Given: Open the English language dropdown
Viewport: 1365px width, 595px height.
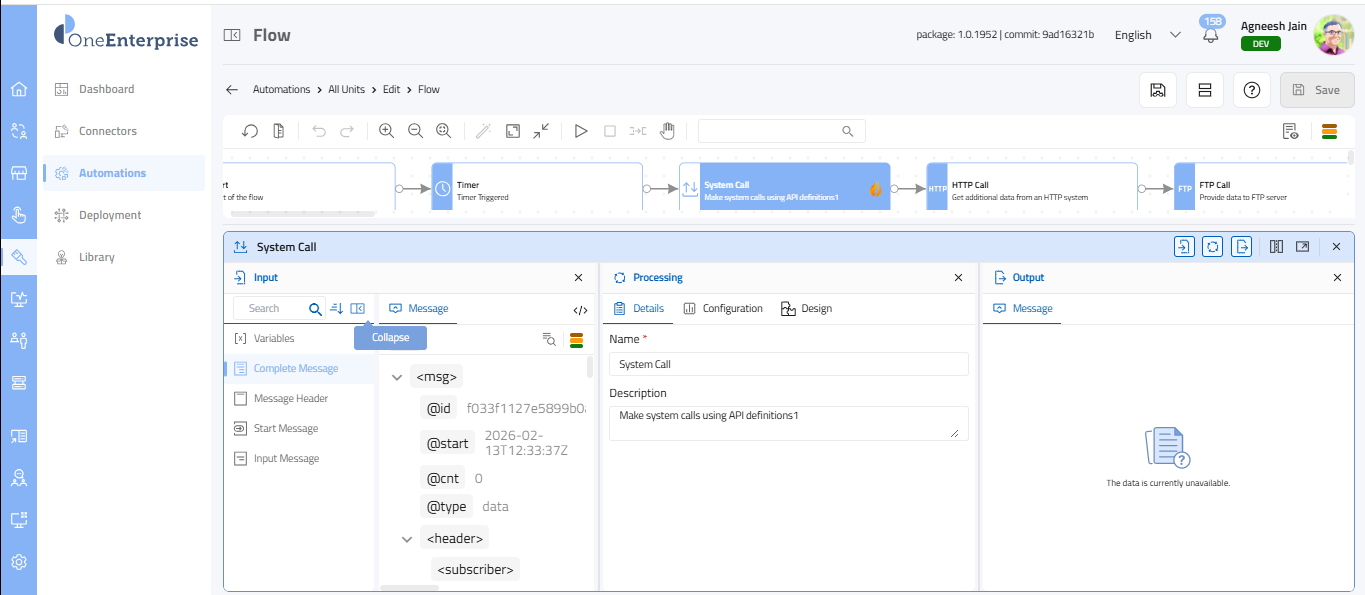Looking at the screenshot, I should [x=1147, y=35].
